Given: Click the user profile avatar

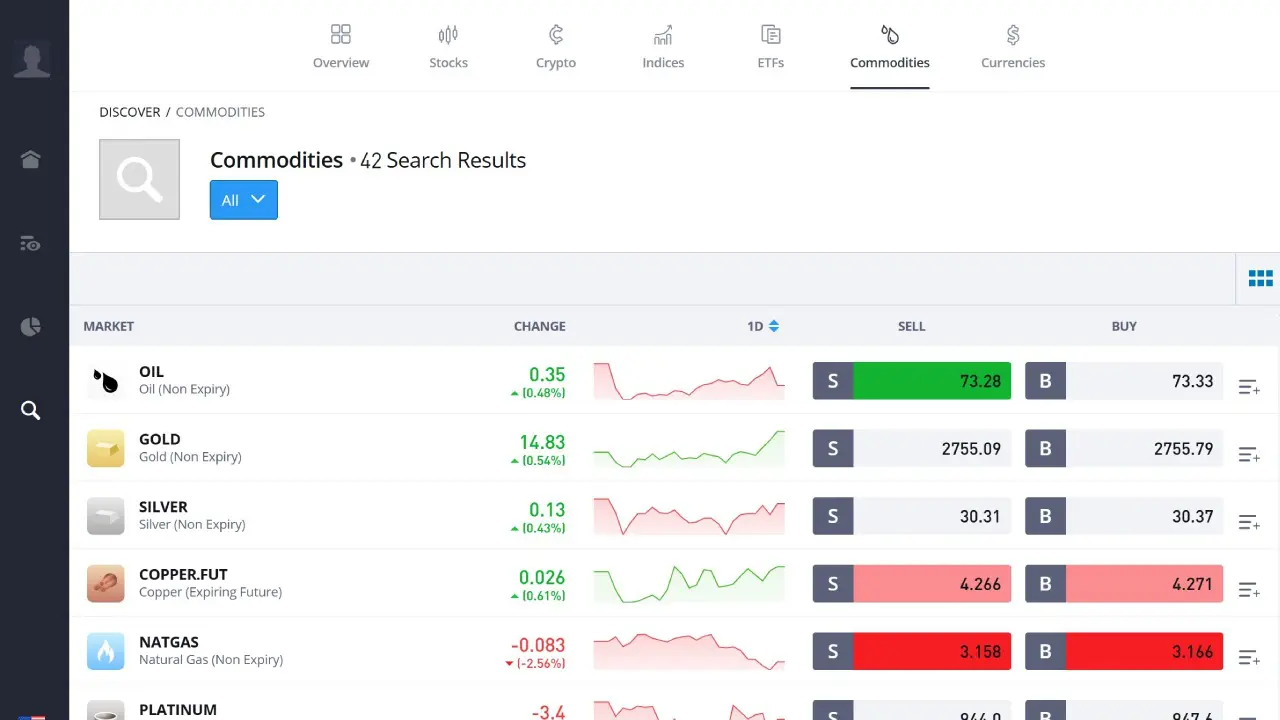Looking at the screenshot, I should 33,58.
